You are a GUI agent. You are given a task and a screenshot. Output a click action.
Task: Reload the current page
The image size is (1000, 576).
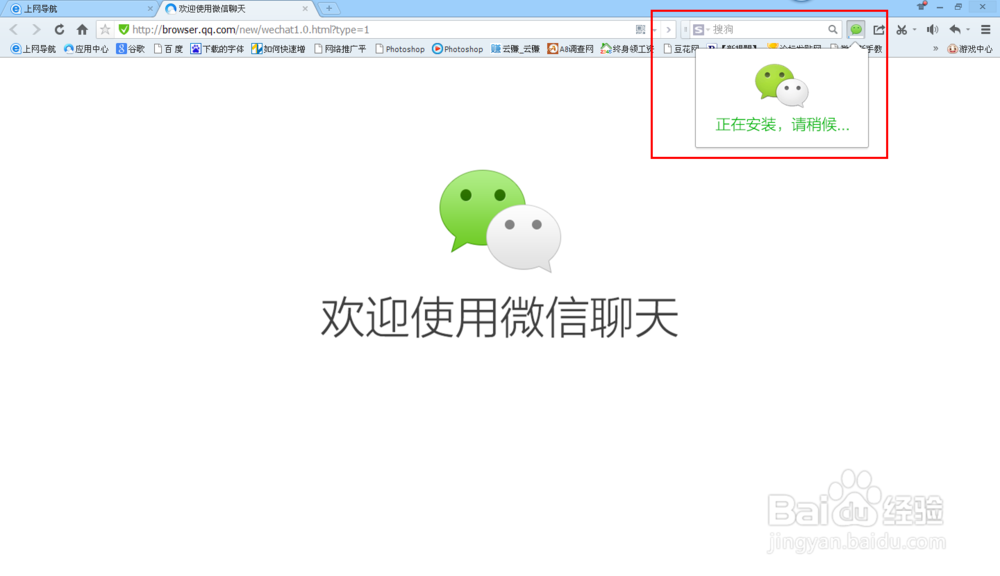pos(59,29)
